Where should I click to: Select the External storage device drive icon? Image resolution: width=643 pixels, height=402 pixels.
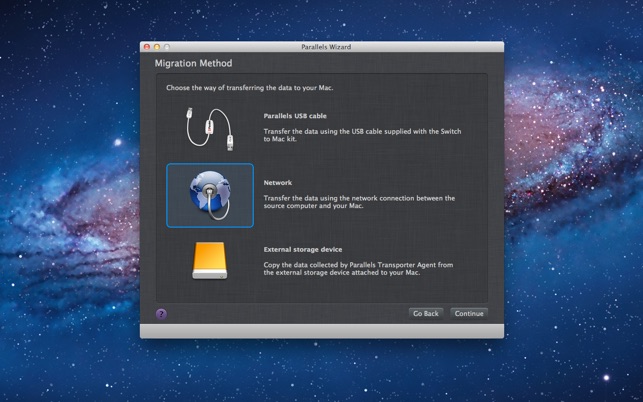point(210,260)
